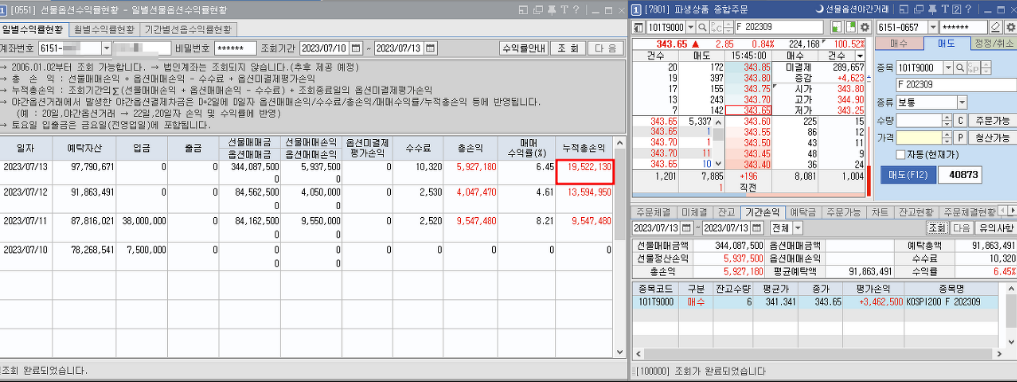Image resolution: width=1017 pixels, height=382 pixels.
Task: Click 조회 button in period profit tab
Action: [x=937, y=228]
